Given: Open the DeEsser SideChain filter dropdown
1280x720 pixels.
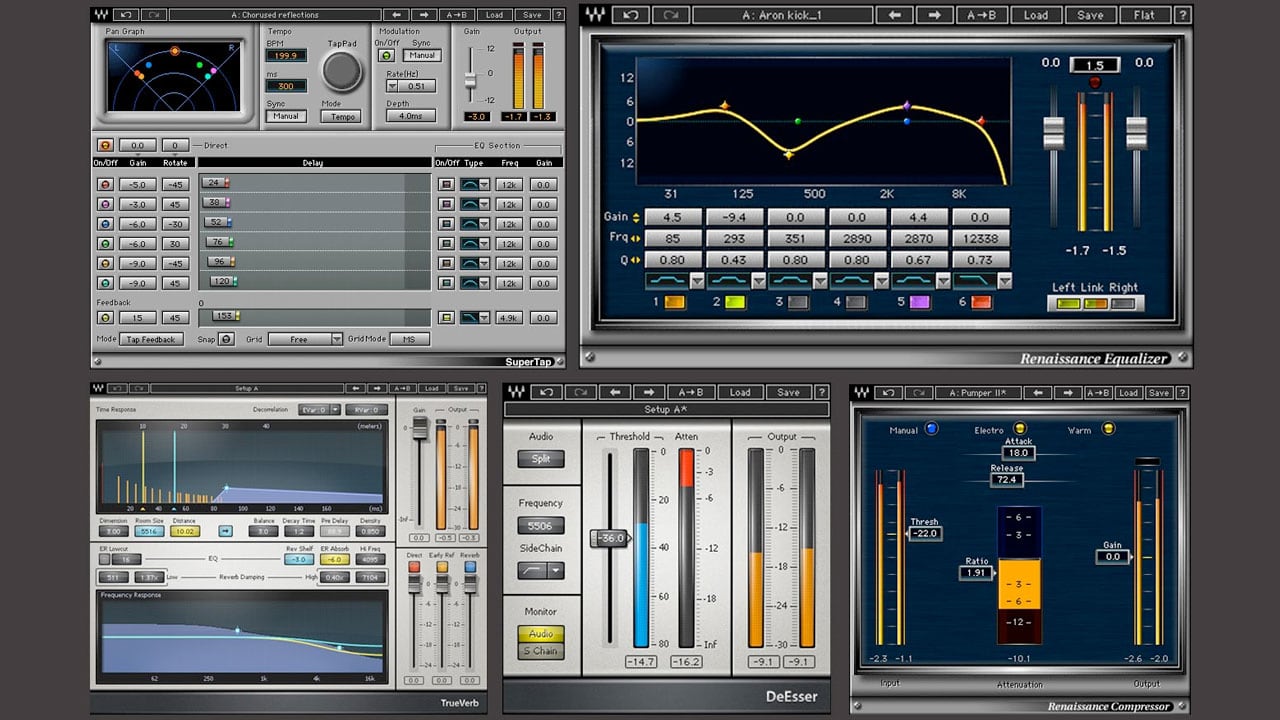Looking at the screenshot, I should click(x=555, y=571).
